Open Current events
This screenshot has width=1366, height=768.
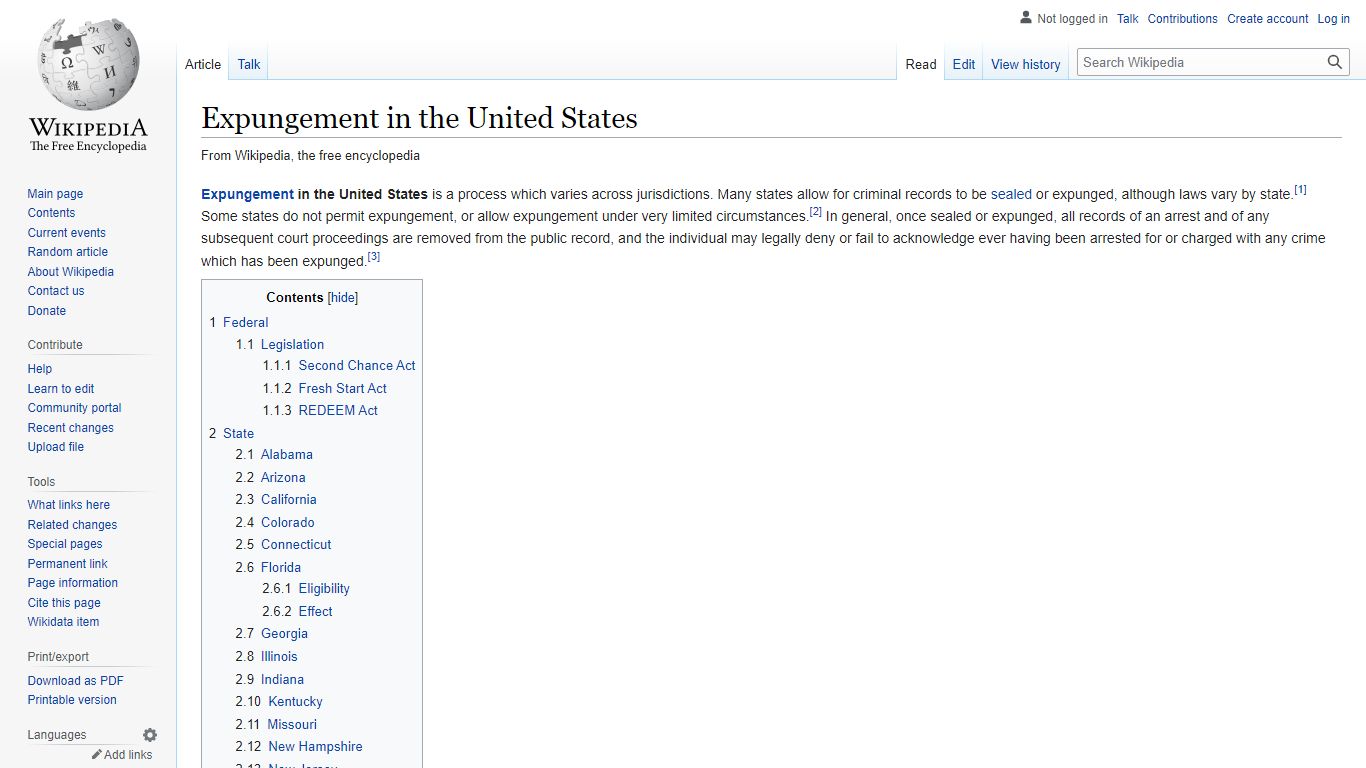pyautogui.click(x=66, y=233)
